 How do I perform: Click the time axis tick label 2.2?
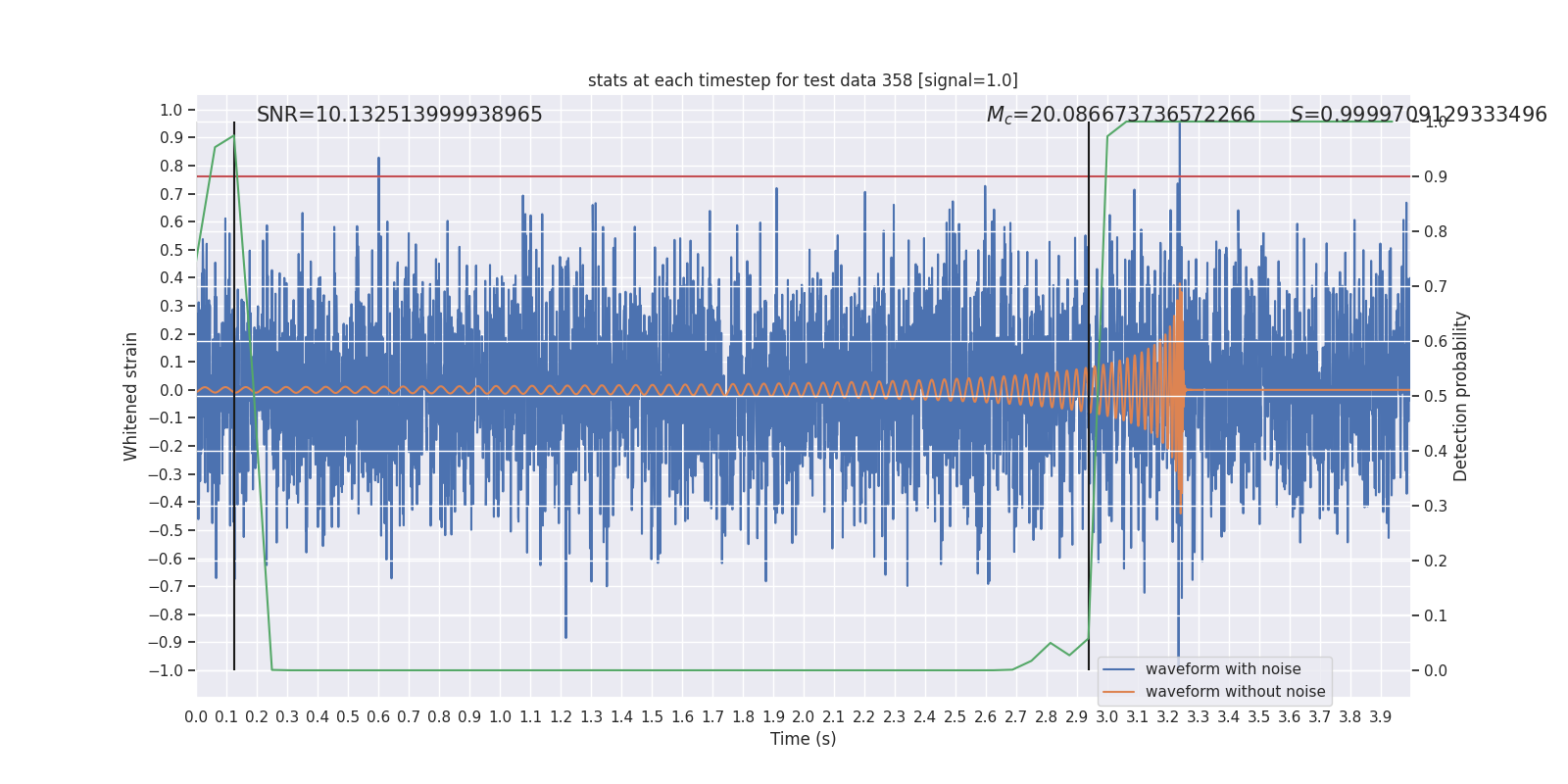tap(864, 717)
